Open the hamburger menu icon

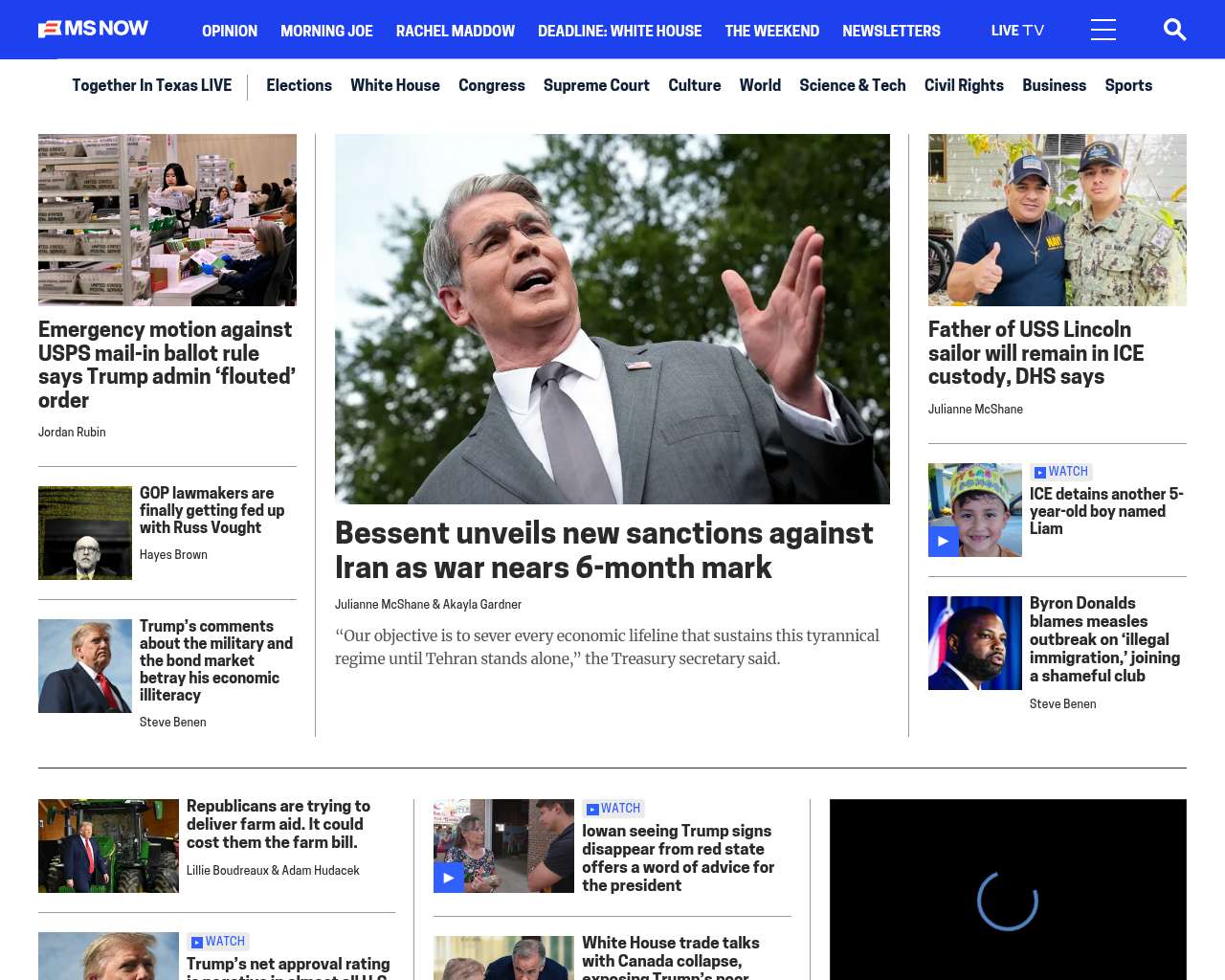pos(1103,30)
